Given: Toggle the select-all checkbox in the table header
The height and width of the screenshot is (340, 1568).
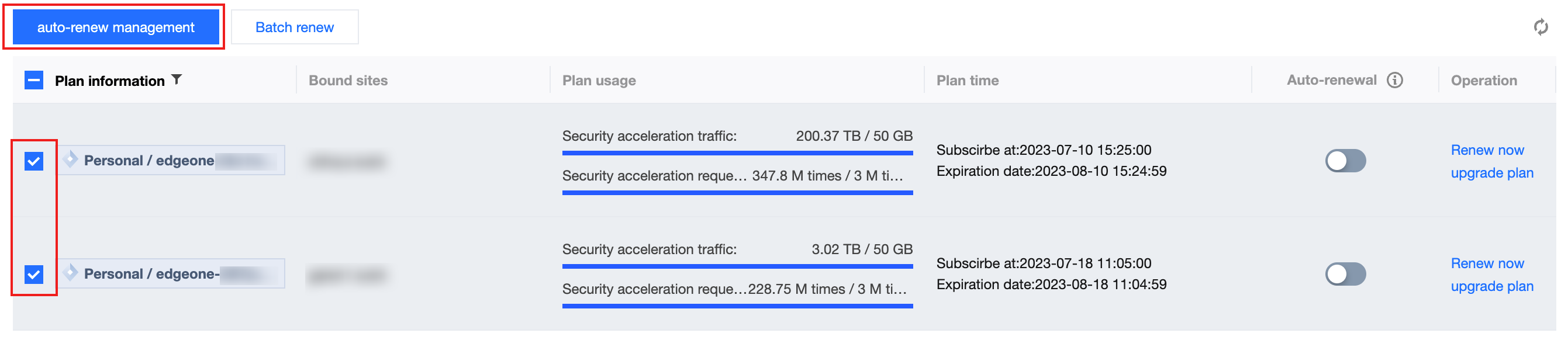Looking at the screenshot, I should click(34, 80).
